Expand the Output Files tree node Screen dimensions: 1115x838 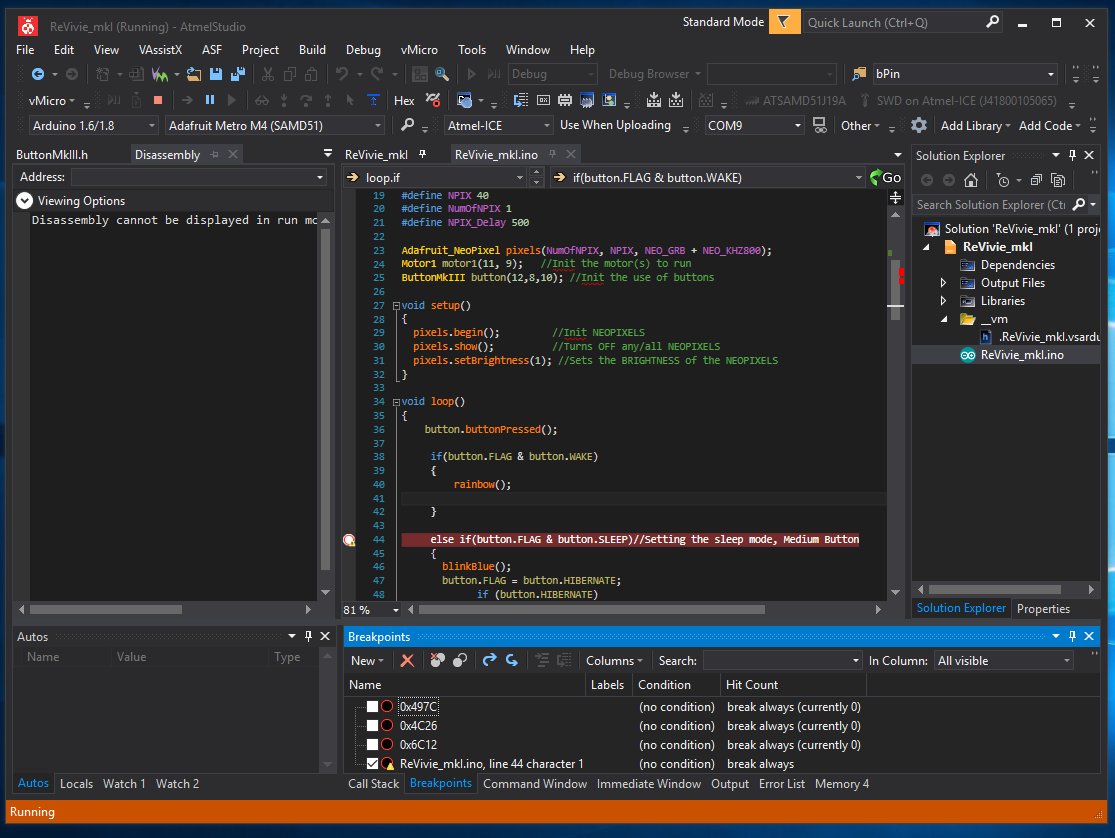point(944,283)
